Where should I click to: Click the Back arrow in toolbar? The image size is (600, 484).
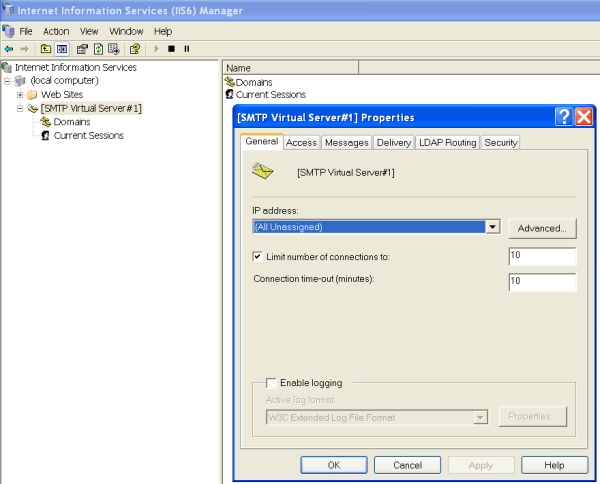(9, 48)
